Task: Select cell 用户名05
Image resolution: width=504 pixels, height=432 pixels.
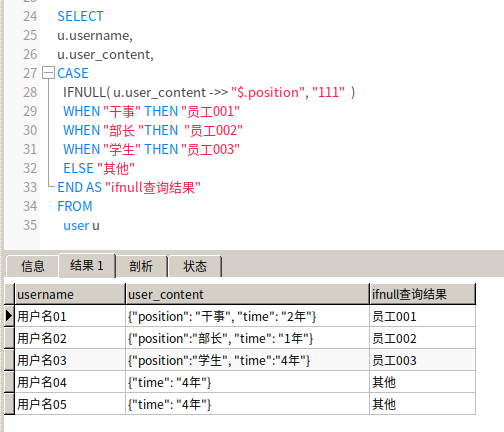Action: (x=70, y=404)
